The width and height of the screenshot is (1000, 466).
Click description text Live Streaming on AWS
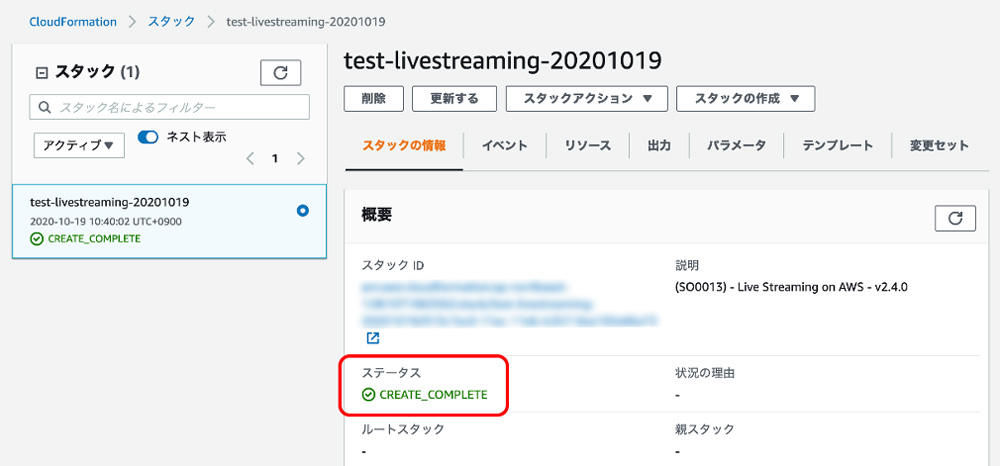(791, 287)
